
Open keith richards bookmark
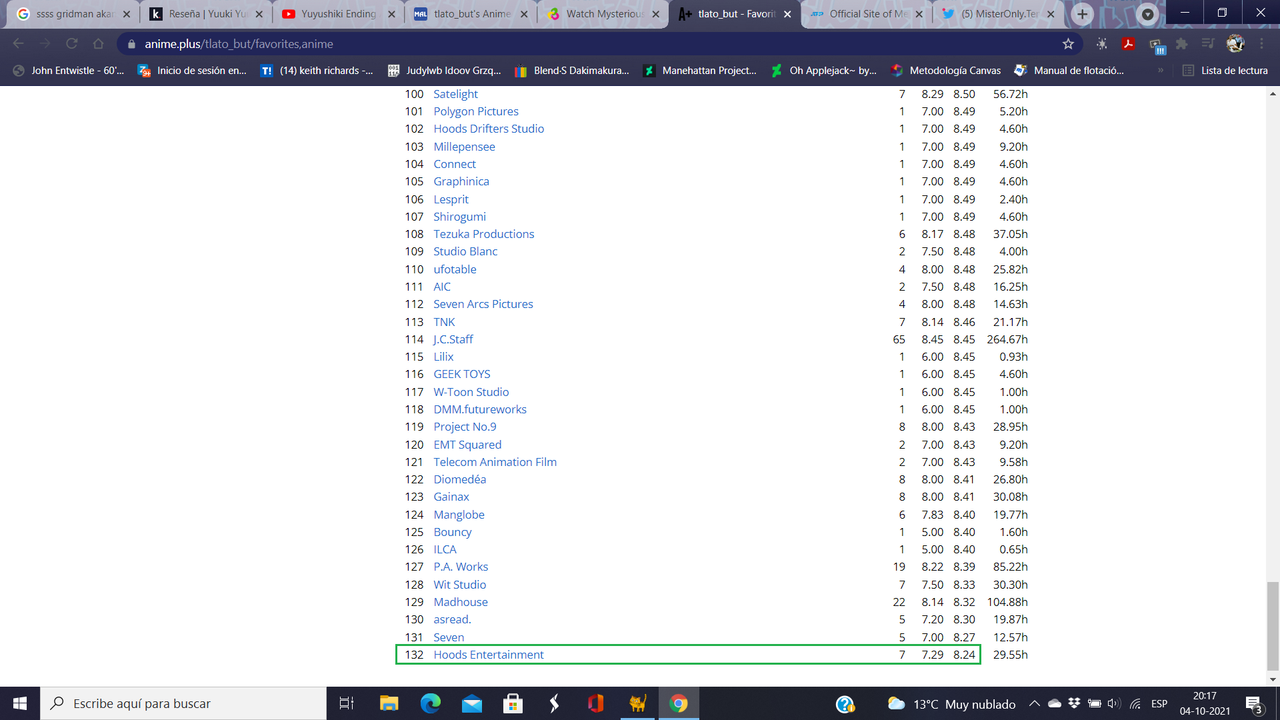point(317,71)
